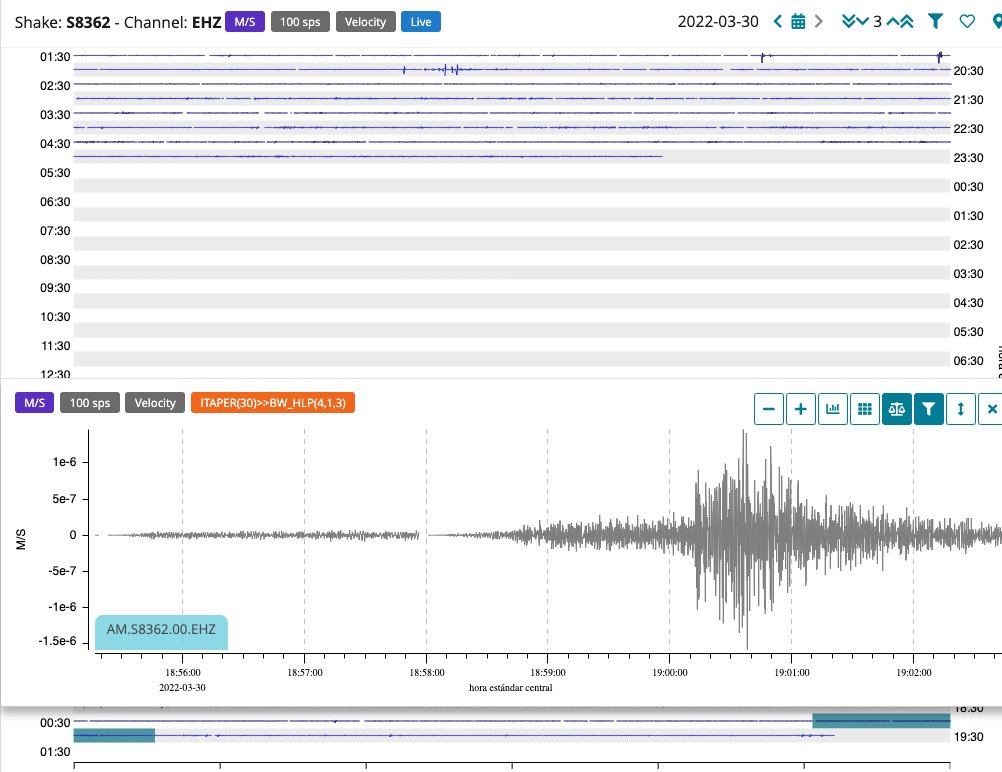Disable the active filter funnel toggle
Image resolution: width=1002 pixels, height=772 pixels.
click(929, 409)
